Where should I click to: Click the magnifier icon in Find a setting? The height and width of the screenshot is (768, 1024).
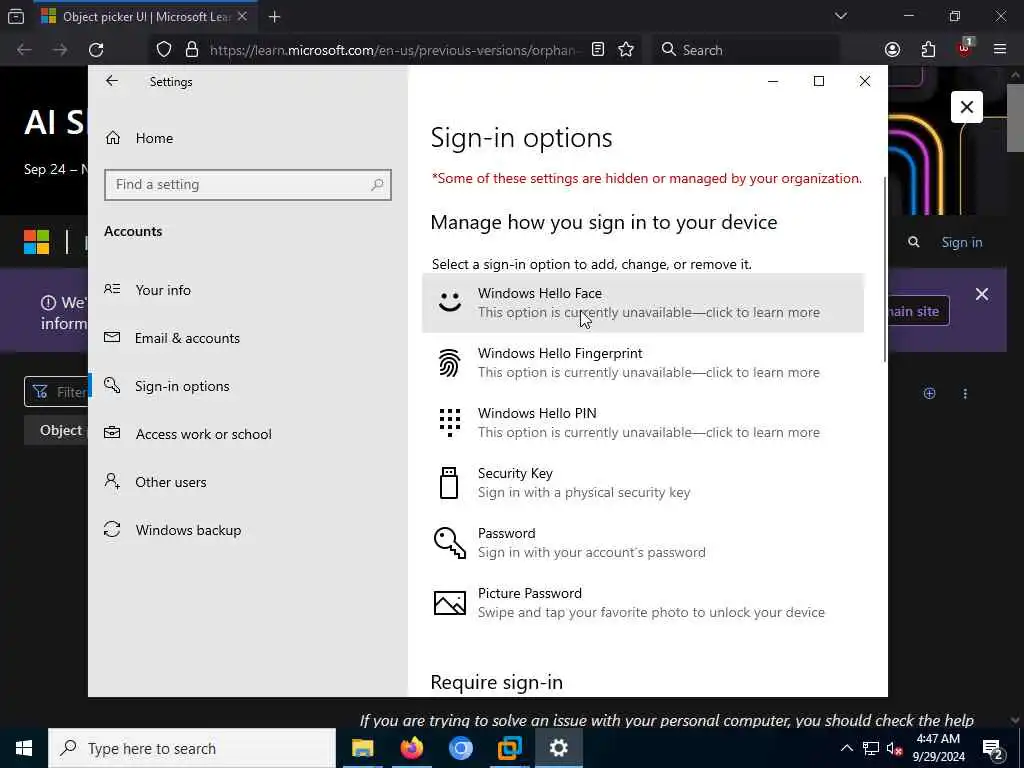tap(377, 185)
